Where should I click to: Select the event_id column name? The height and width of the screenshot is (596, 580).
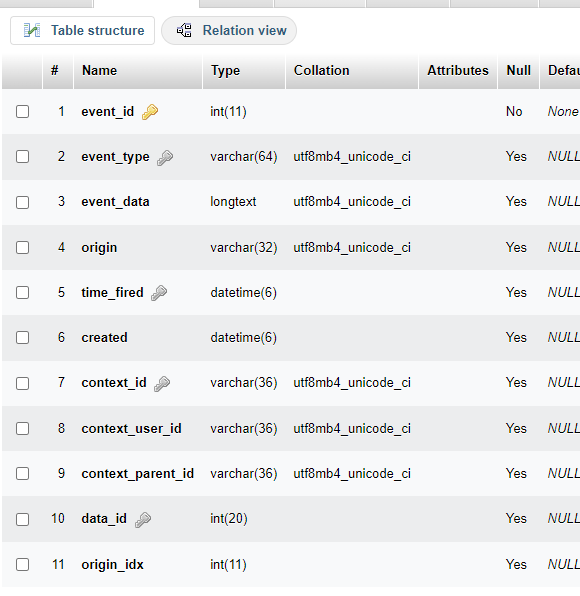click(108, 112)
